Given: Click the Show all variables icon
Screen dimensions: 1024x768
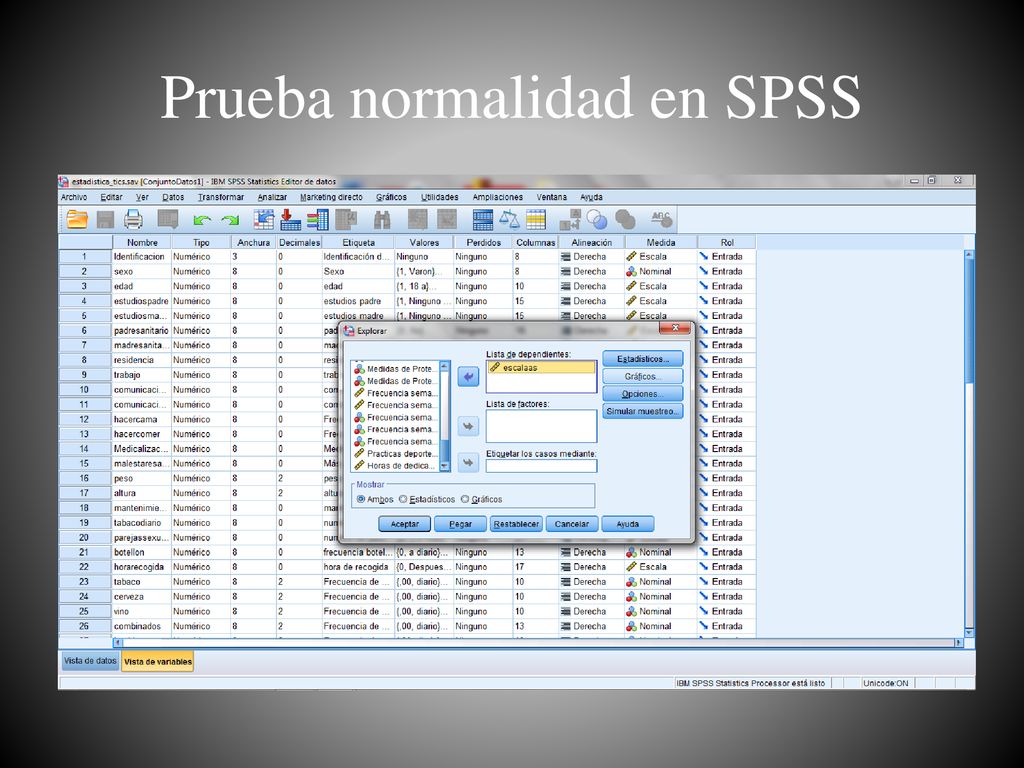Looking at the screenshot, I should tap(625, 219).
